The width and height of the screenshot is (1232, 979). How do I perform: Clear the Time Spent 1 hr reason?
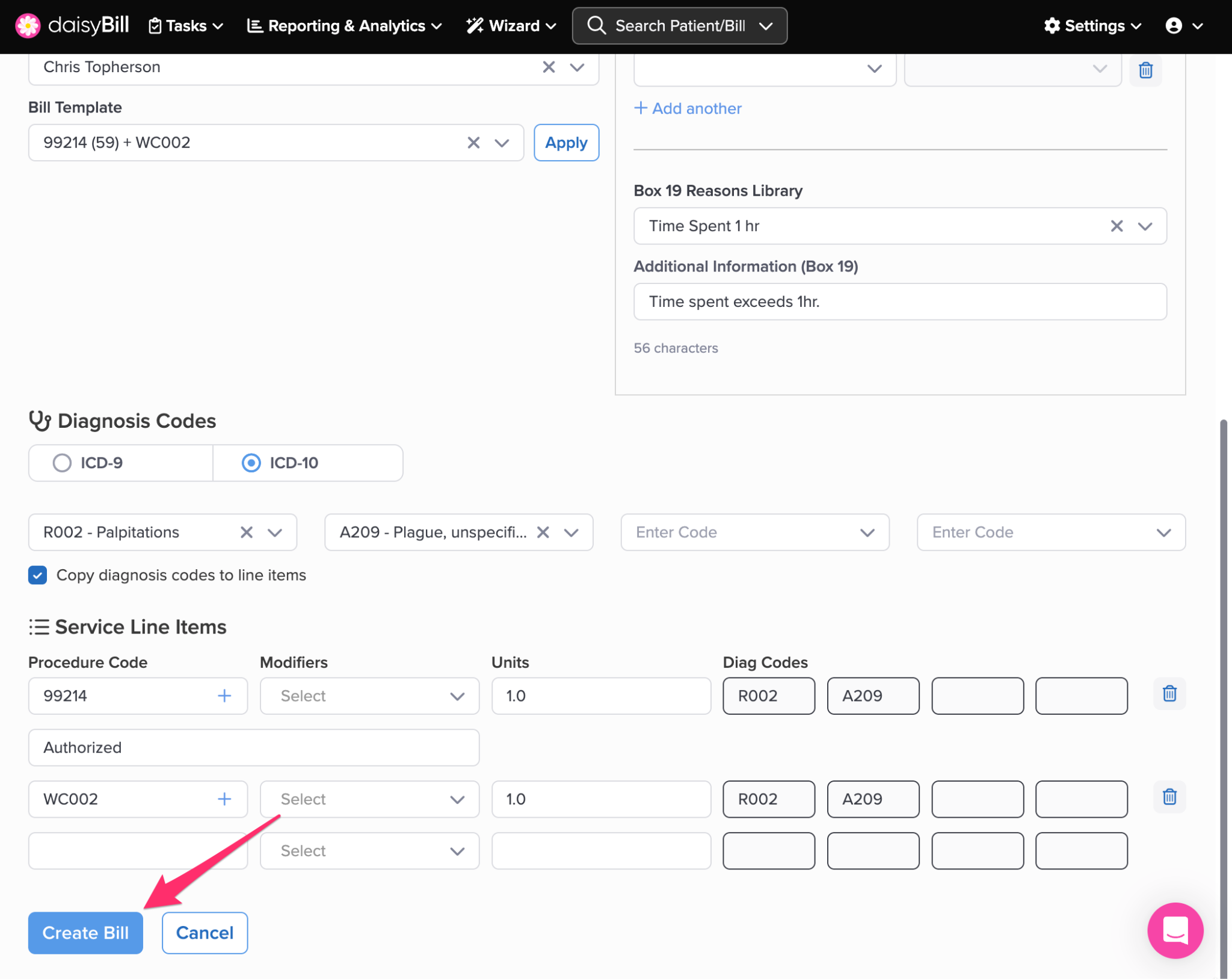coord(1116,226)
